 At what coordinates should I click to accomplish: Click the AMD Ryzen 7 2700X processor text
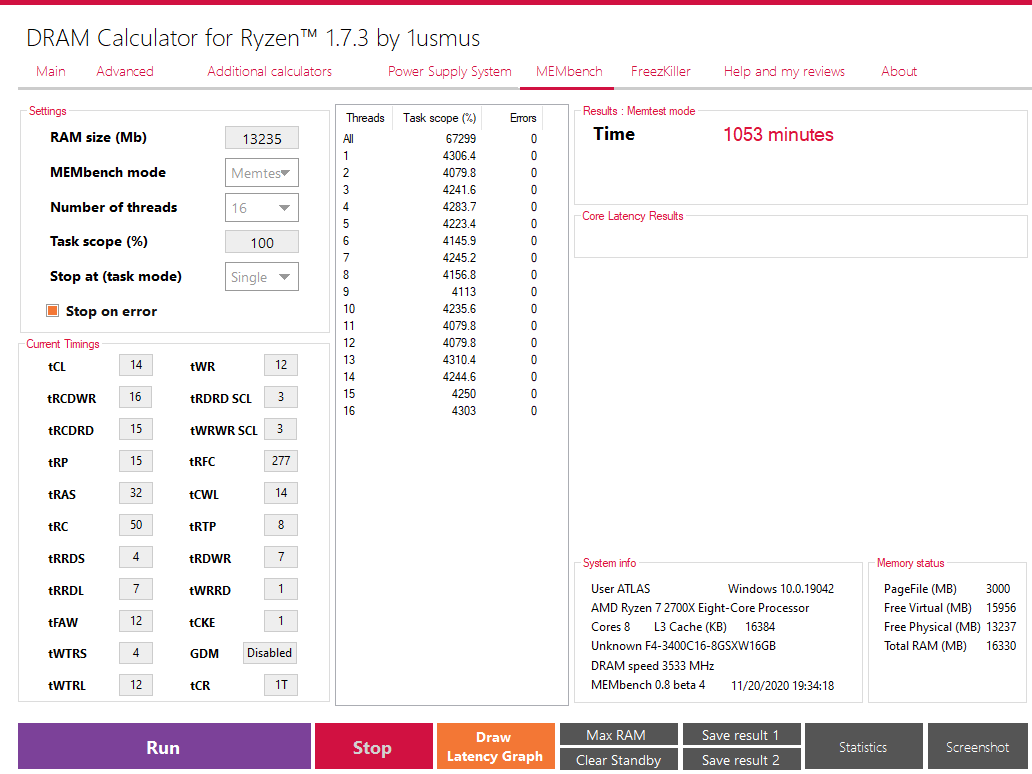coord(700,608)
